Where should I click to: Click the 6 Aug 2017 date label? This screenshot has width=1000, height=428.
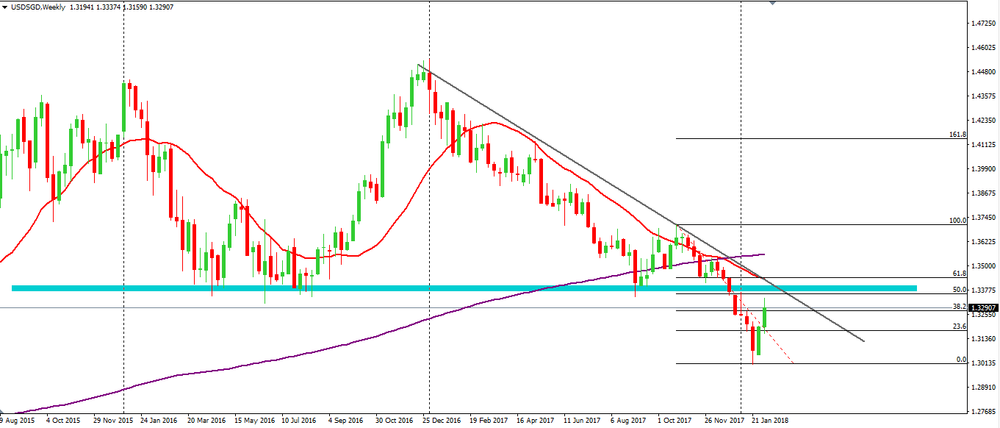628,421
